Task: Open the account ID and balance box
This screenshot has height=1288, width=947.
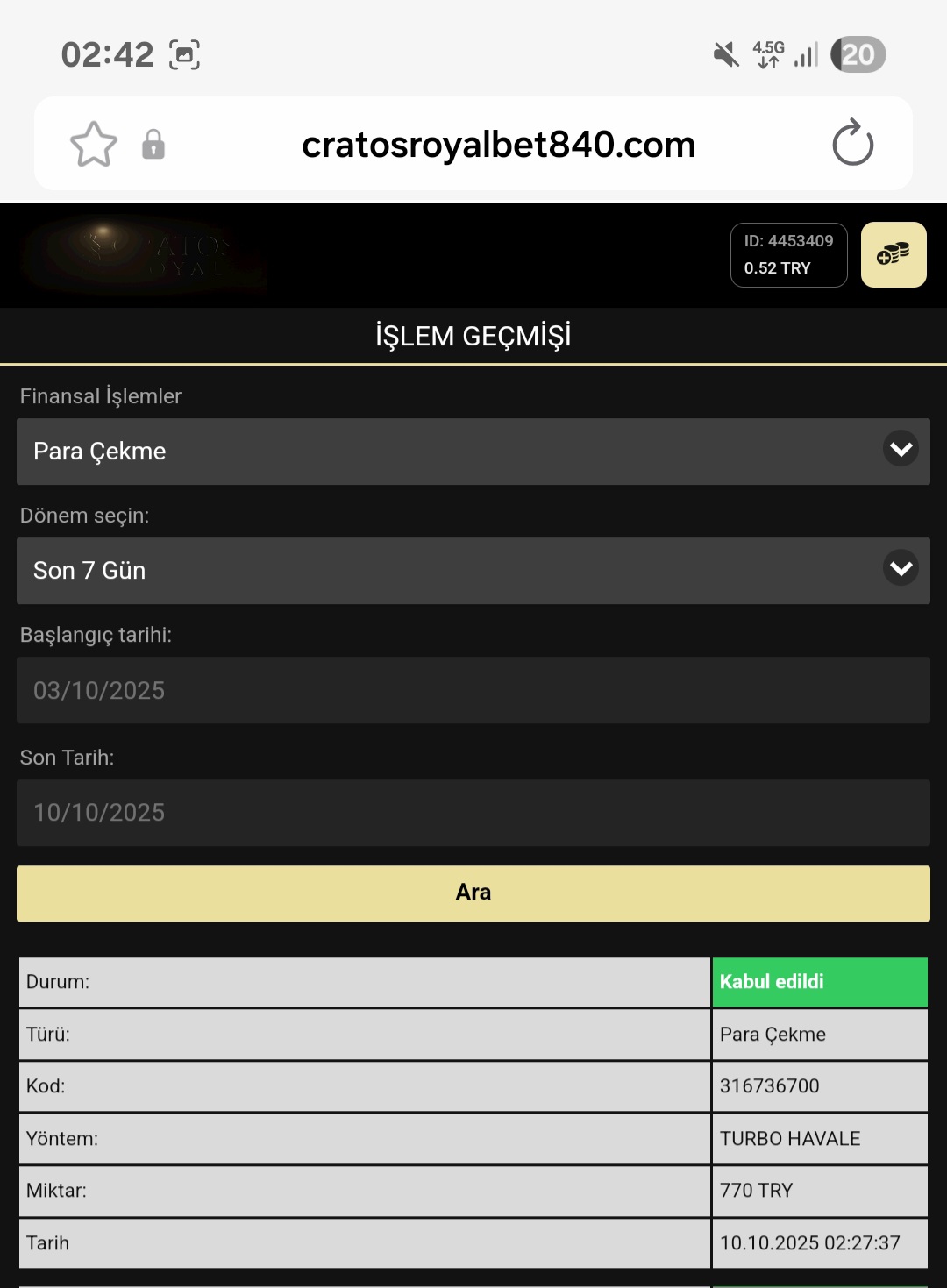Action: [x=788, y=255]
